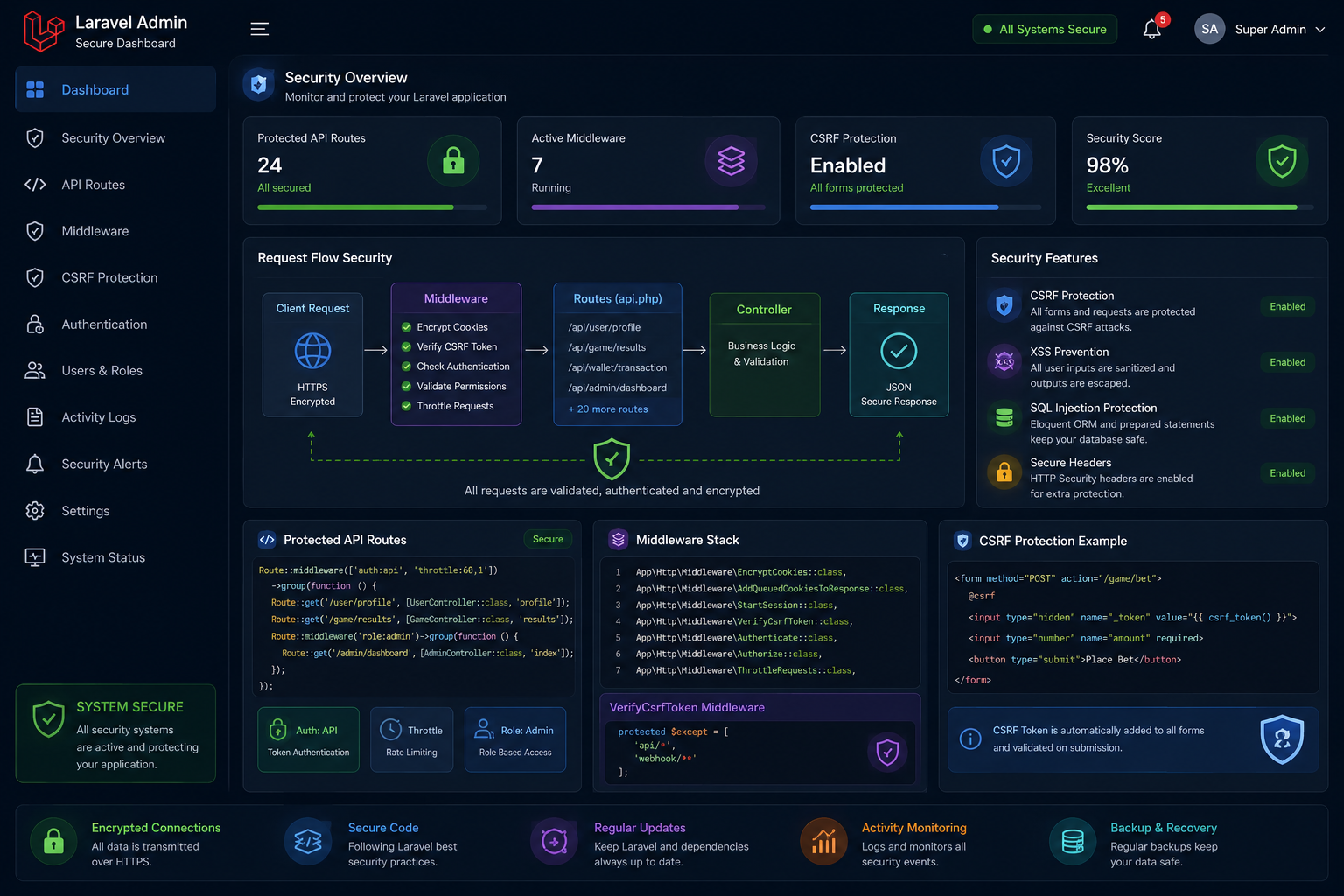Screen dimensions: 1344x896
Task: Click the XSS Prevention feature icon
Action: tap(1004, 361)
